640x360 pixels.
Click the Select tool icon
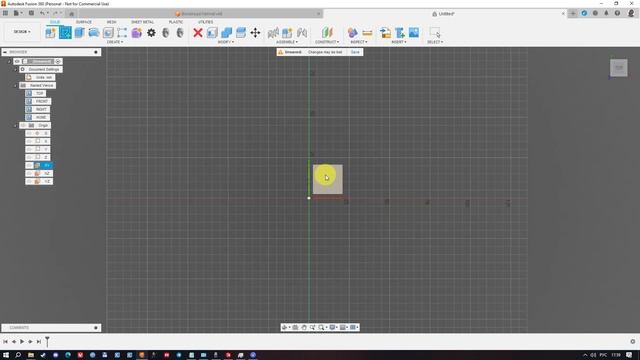point(435,33)
